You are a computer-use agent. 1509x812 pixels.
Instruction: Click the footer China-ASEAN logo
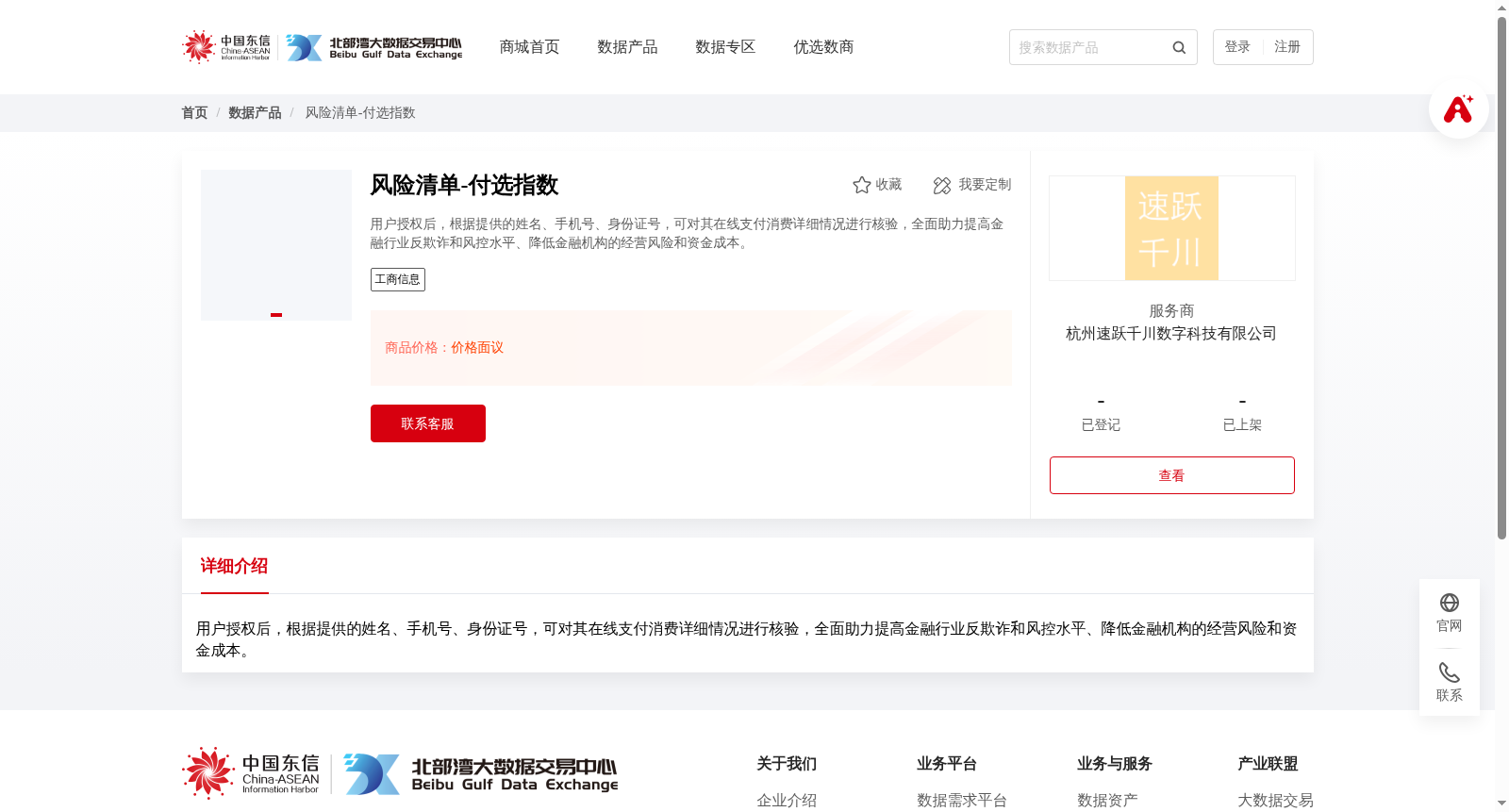251,773
